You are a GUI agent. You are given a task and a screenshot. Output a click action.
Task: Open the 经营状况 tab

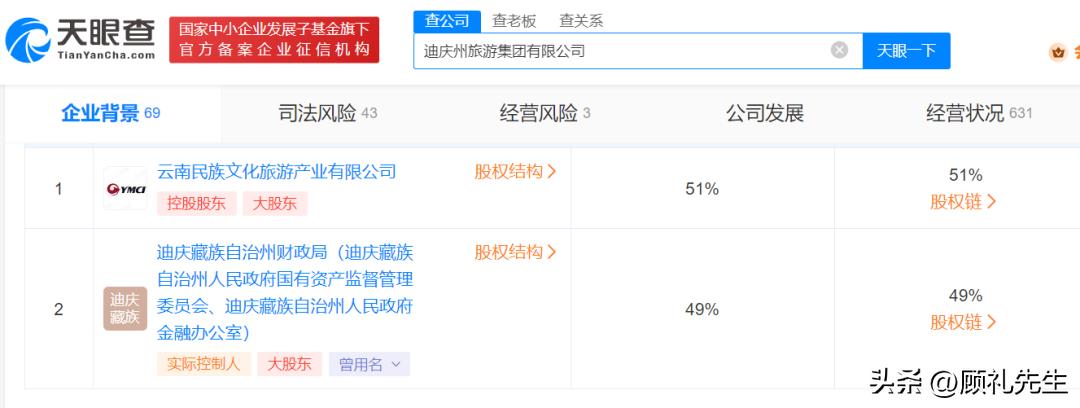tap(979, 114)
